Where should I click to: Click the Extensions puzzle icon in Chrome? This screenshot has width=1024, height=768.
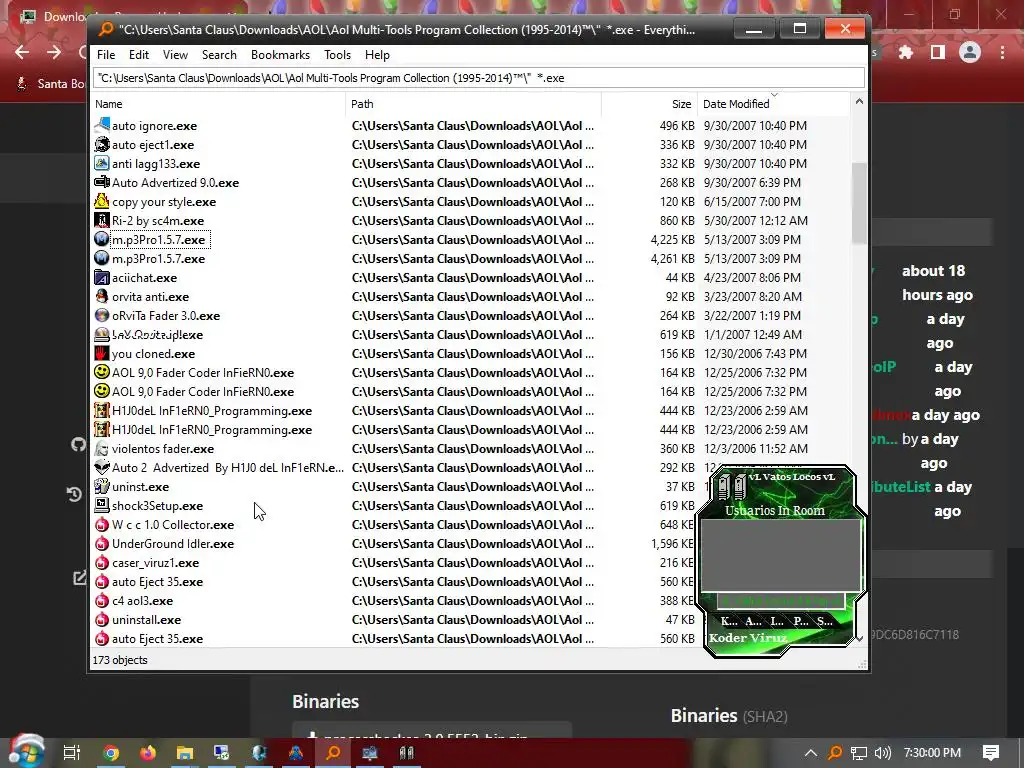(x=906, y=52)
